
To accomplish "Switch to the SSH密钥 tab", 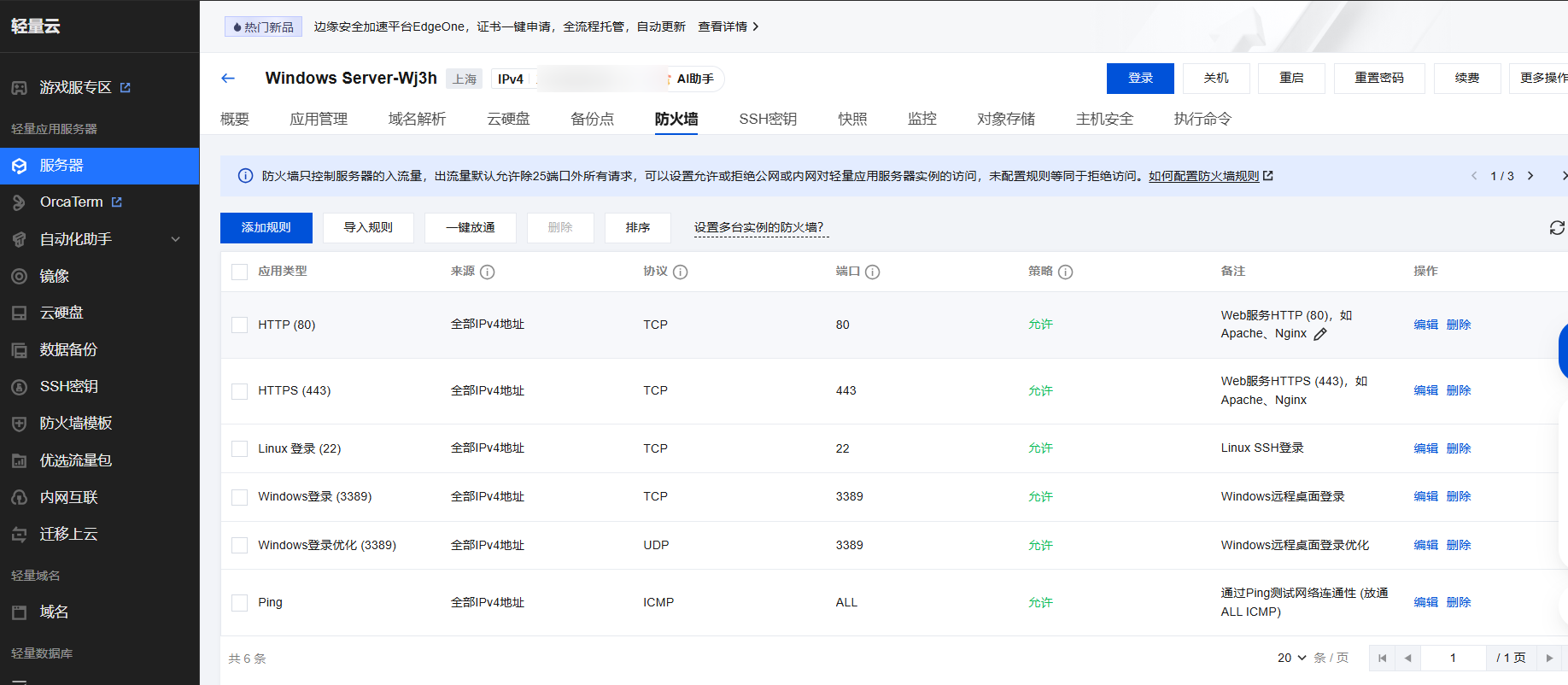I will [x=768, y=120].
